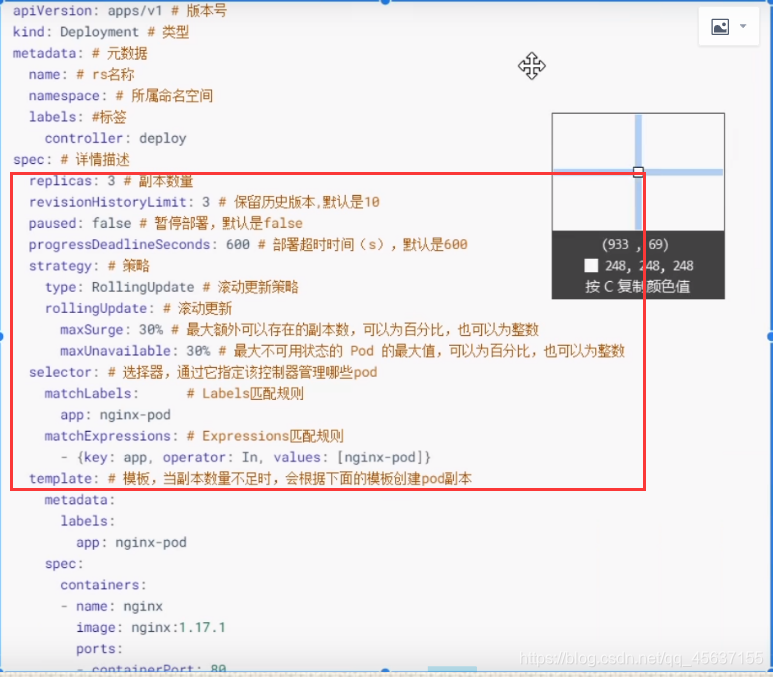Click the 'progressDeadlineSeconds: 600' line

click(x=248, y=244)
